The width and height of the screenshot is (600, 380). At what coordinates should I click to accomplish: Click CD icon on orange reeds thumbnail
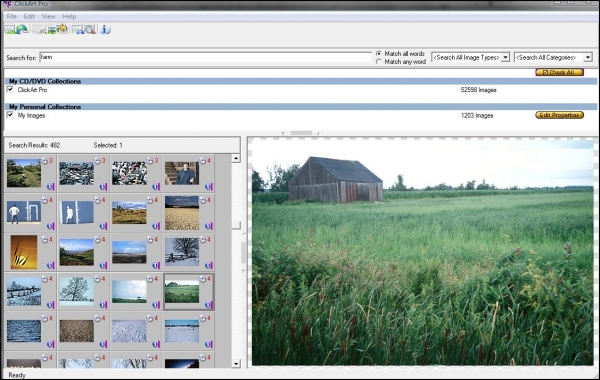click(x=44, y=240)
